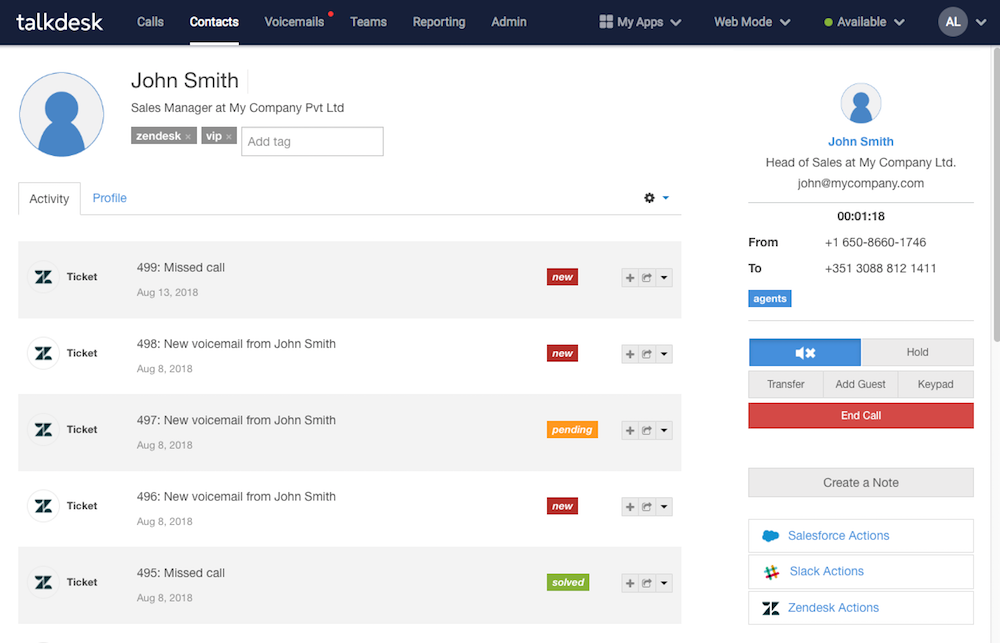Click the Slack Actions logo icon
1000x643 pixels.
771,572
